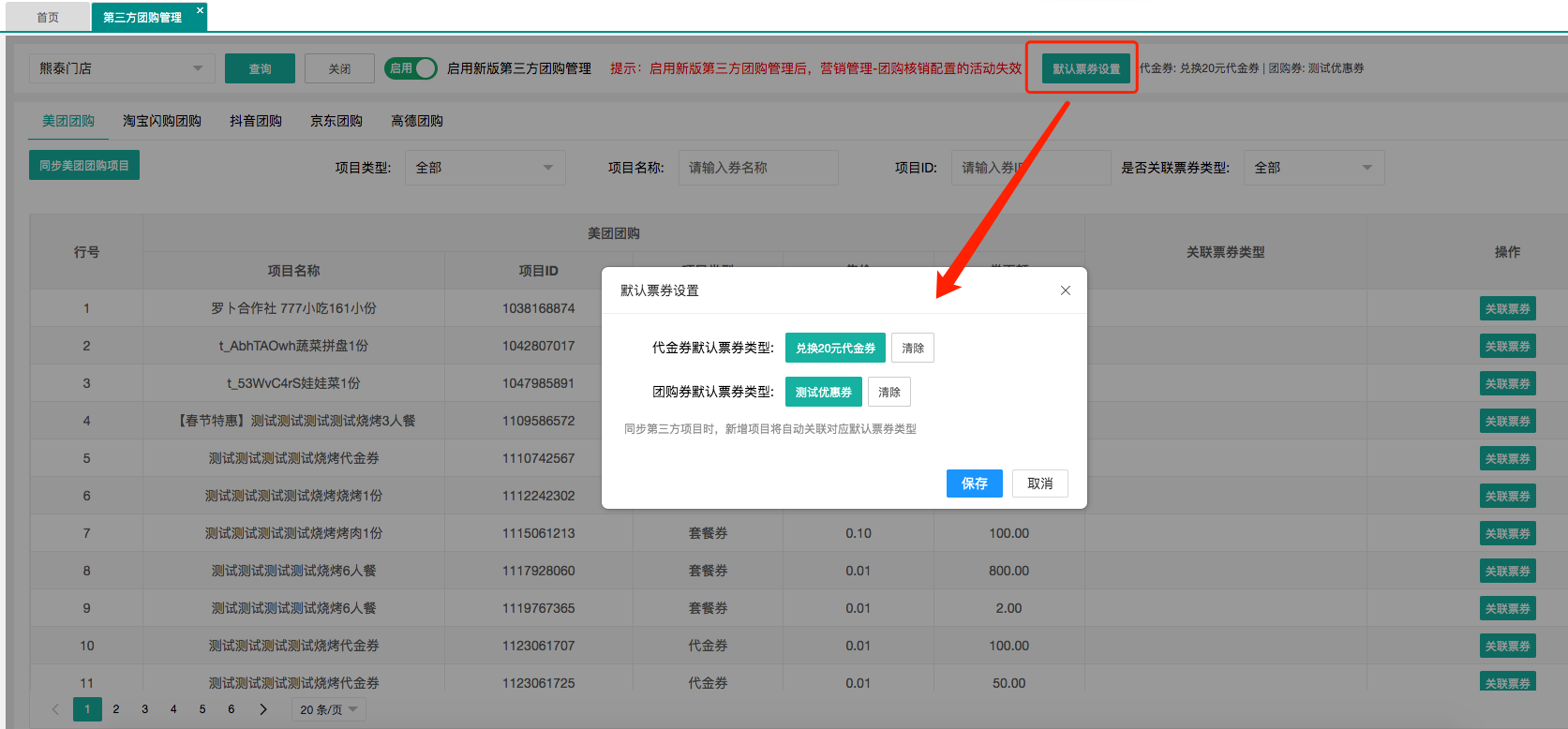
Task: Open 默认票券设置 button
Action: (x=1086, y=68)
